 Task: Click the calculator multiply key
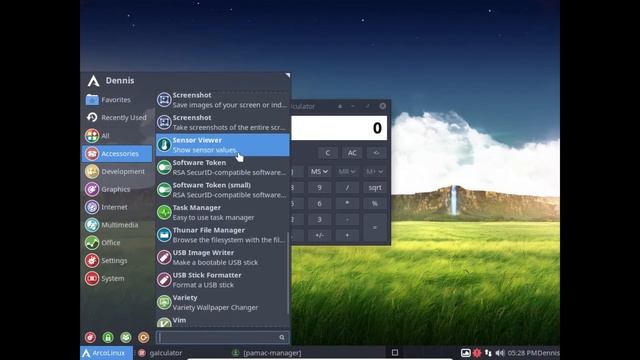coord(347,203)
